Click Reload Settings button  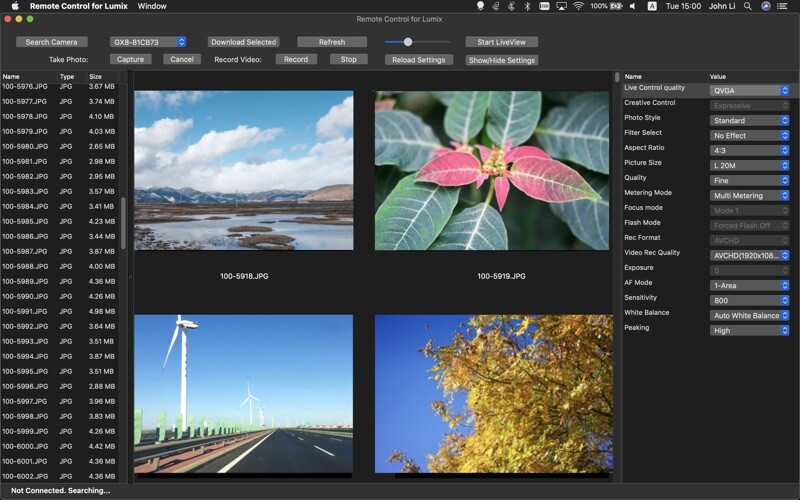tap(418, 60)
